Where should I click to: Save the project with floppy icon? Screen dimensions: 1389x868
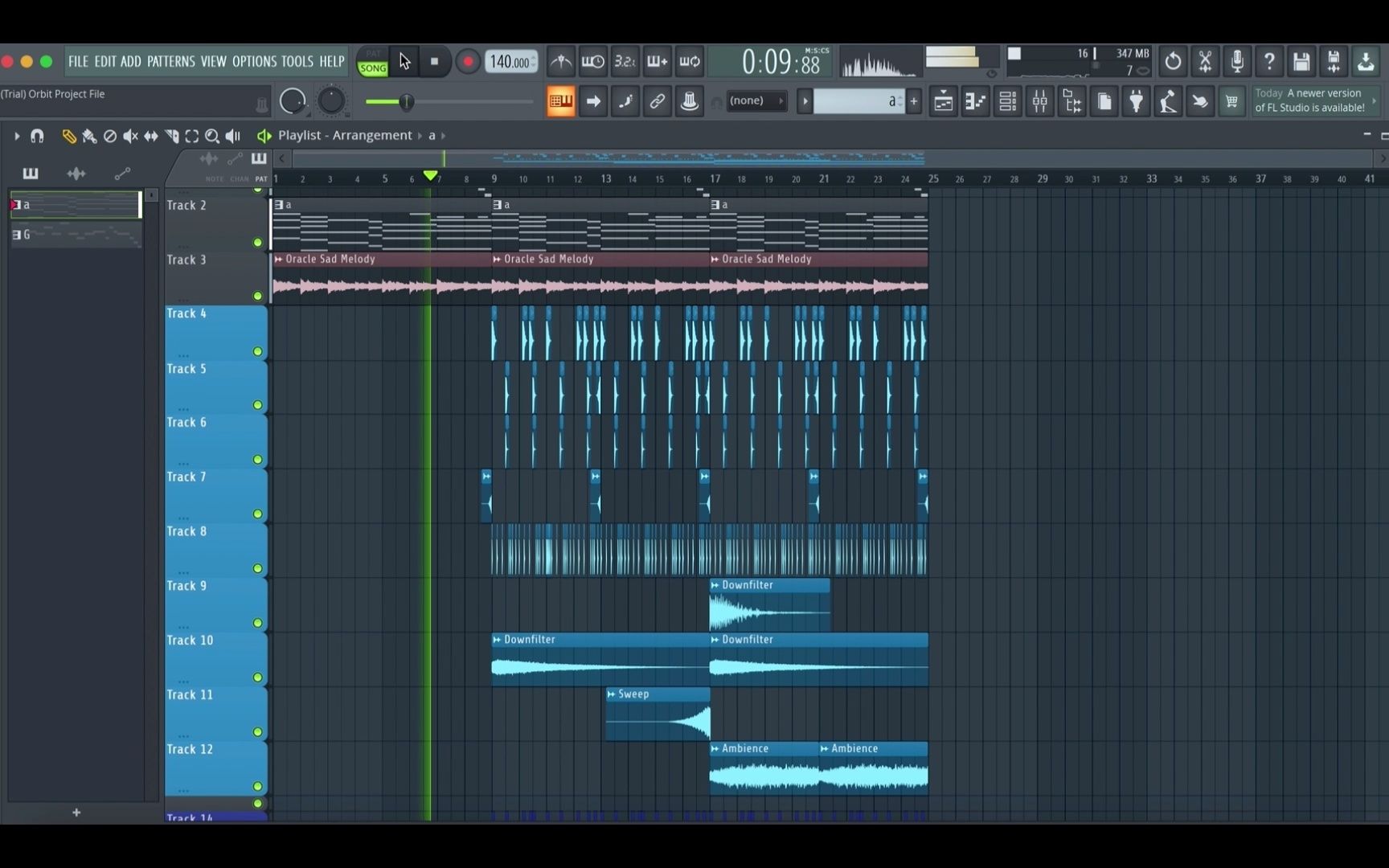pyautogui.click(x=1301, y=61)
